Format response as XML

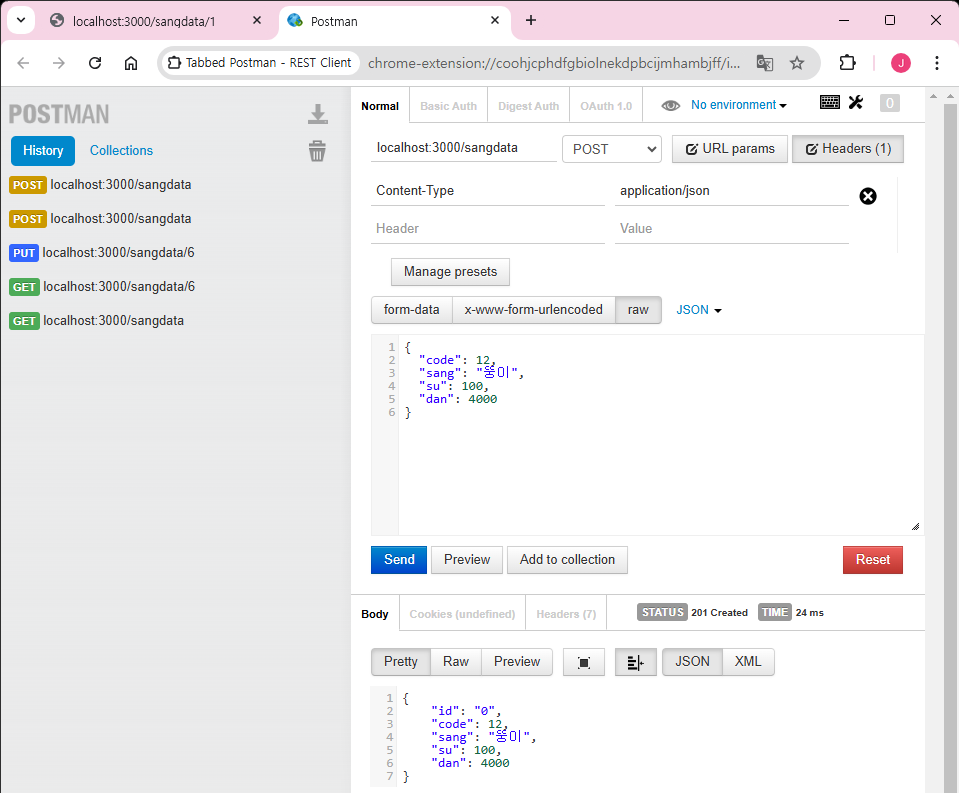point(748,662)
